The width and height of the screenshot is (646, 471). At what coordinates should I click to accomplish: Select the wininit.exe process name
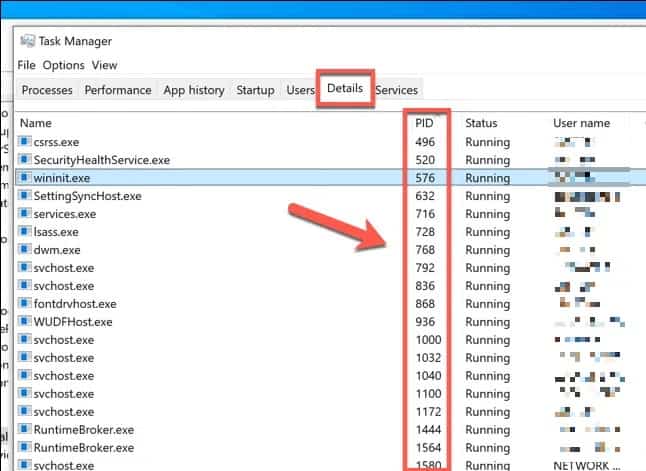coord(62,178)
